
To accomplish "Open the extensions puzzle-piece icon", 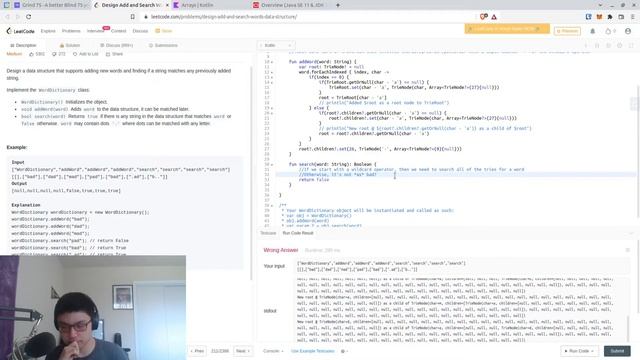I will click(610, 17).
